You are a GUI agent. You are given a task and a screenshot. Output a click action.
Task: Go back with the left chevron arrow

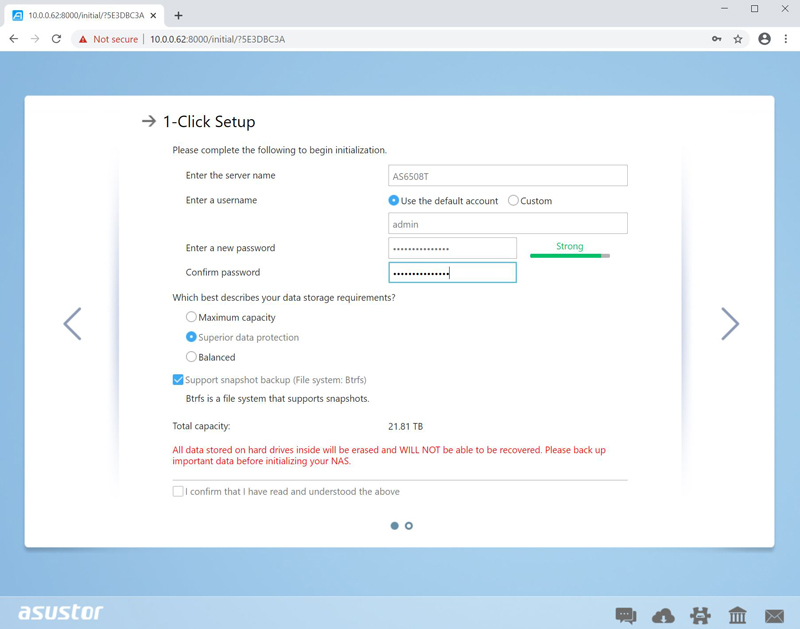tap(72, 323)
